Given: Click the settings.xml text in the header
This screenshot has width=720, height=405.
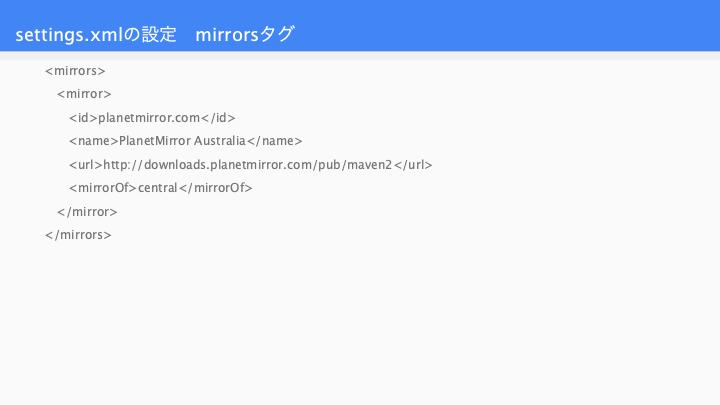Looking at the screenshot, I should coord(69,35).
